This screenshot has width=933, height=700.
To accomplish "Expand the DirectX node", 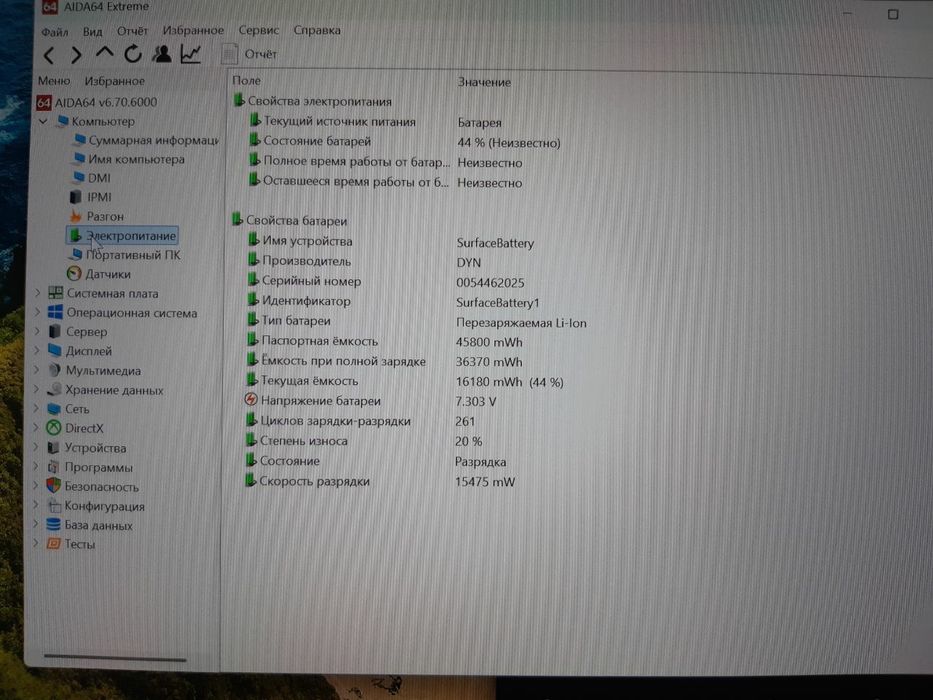I will (x=36, y=427).
